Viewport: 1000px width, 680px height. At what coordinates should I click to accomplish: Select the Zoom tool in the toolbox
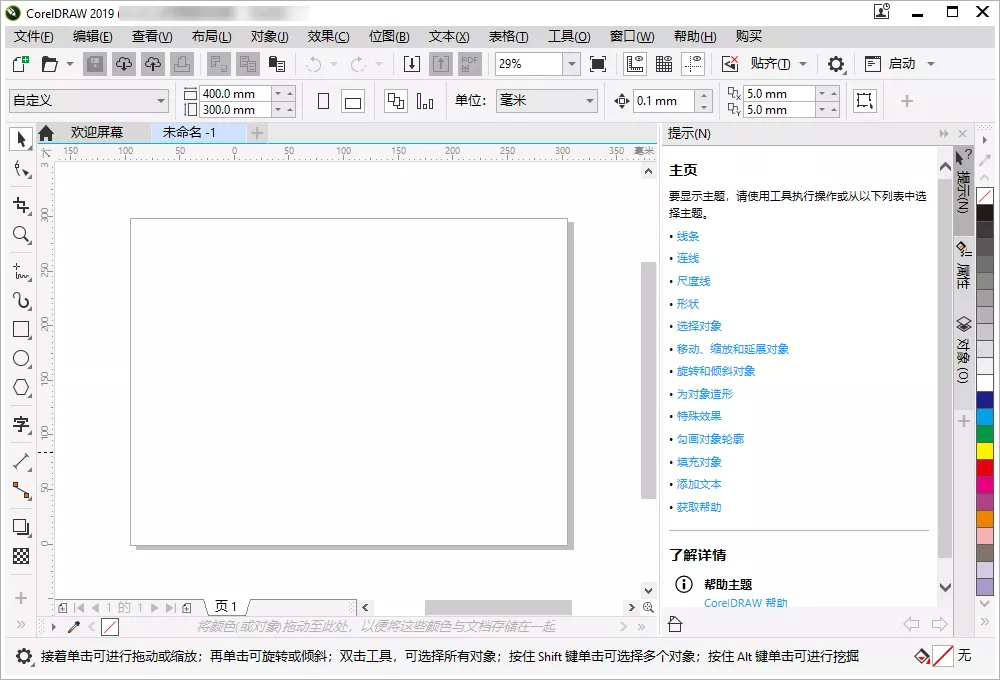point(21,235)
